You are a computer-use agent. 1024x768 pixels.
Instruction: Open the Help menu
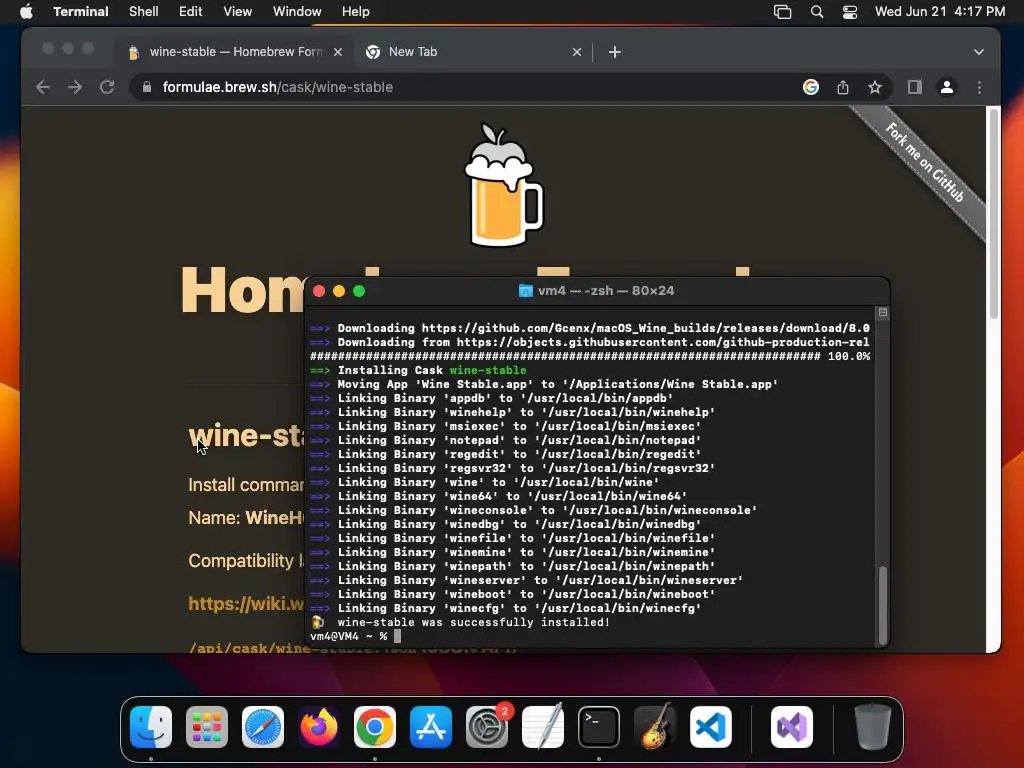point(355,12)
